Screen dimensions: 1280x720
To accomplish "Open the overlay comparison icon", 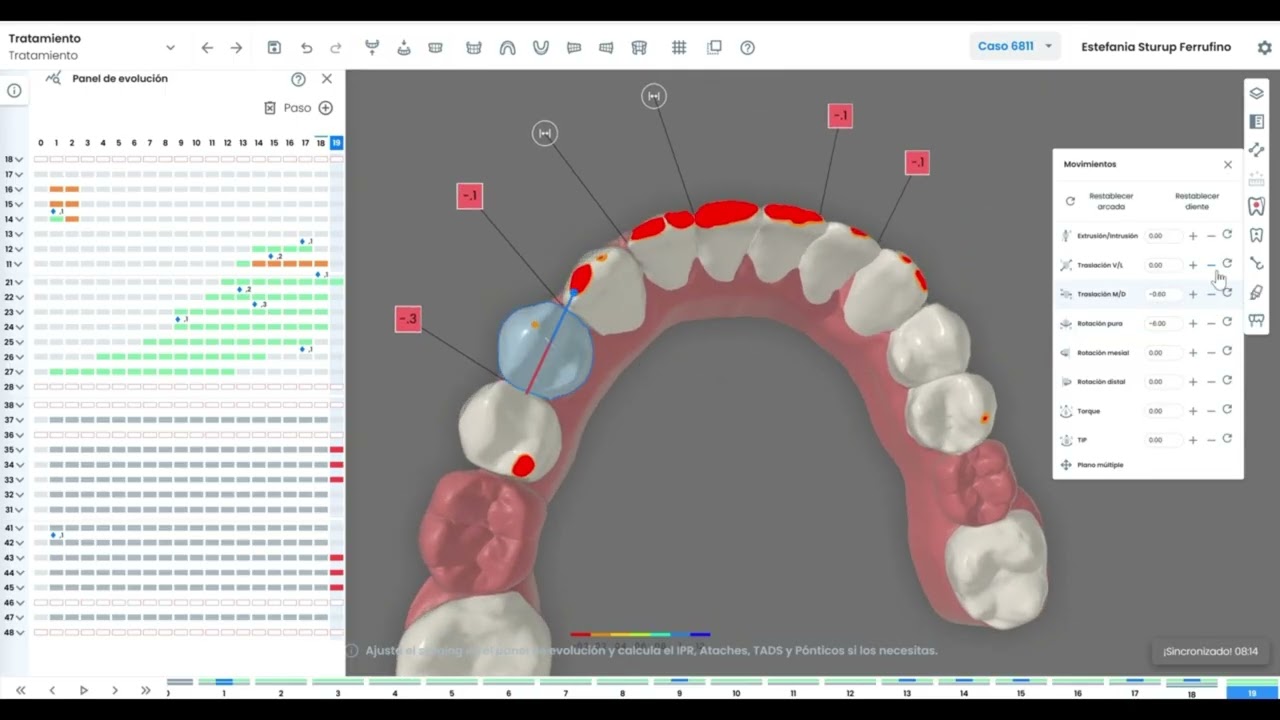I will click(x=714, y=47).
